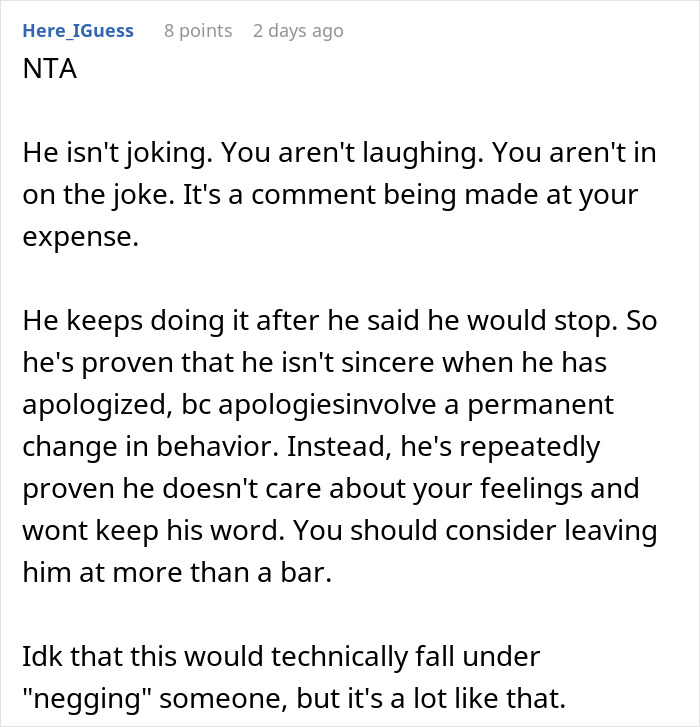Open the Here_IGuess user profile
Viewport: 700px width, 727px height.
[x=76, y=31]
